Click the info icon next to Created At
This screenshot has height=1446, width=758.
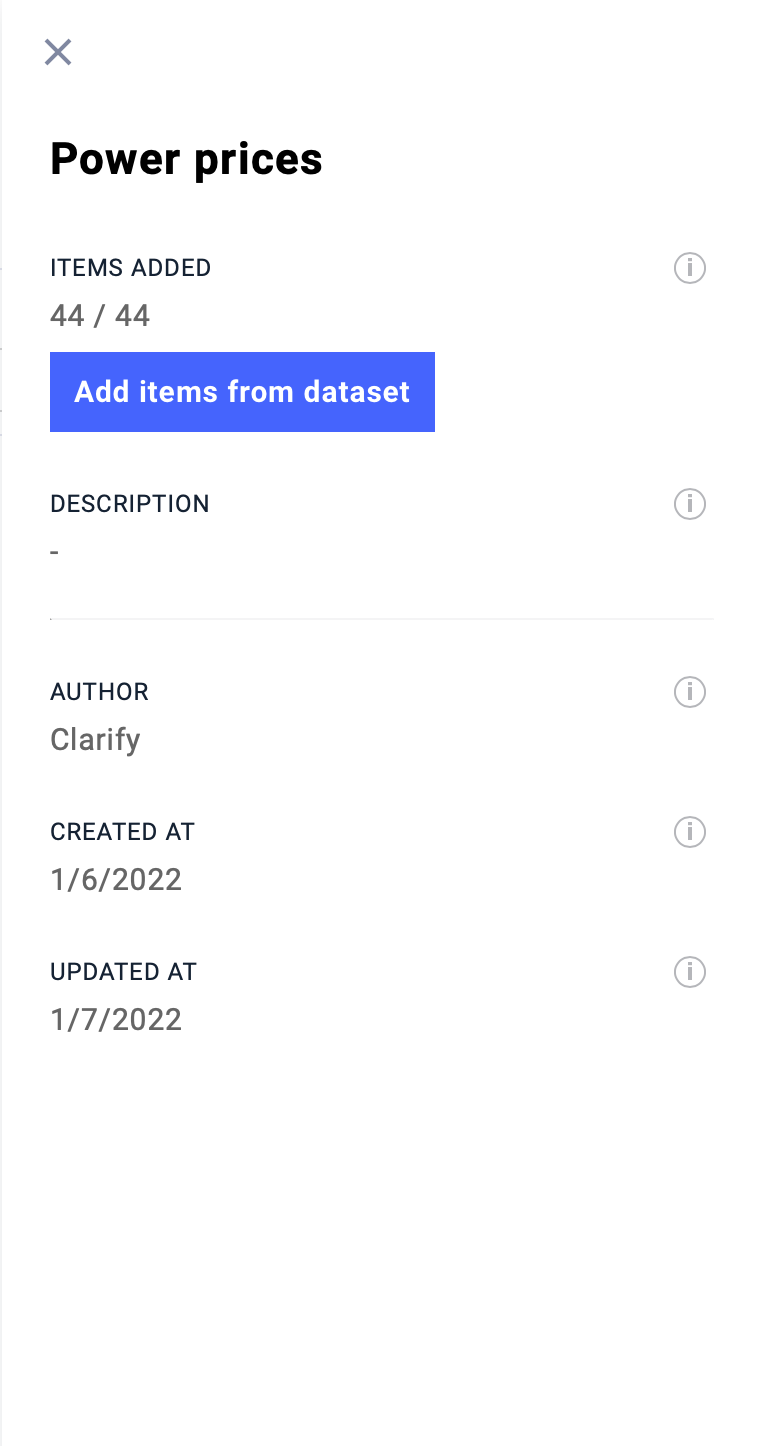690,832
